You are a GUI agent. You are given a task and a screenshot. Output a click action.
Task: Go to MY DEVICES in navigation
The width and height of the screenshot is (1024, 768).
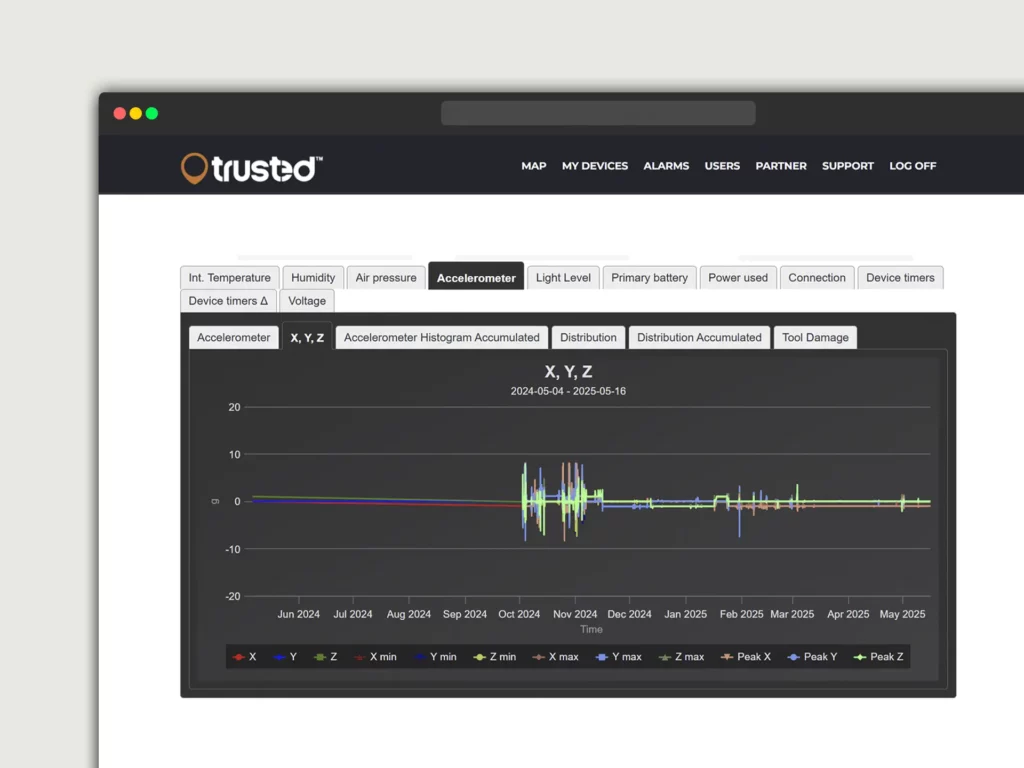point(595,166)
